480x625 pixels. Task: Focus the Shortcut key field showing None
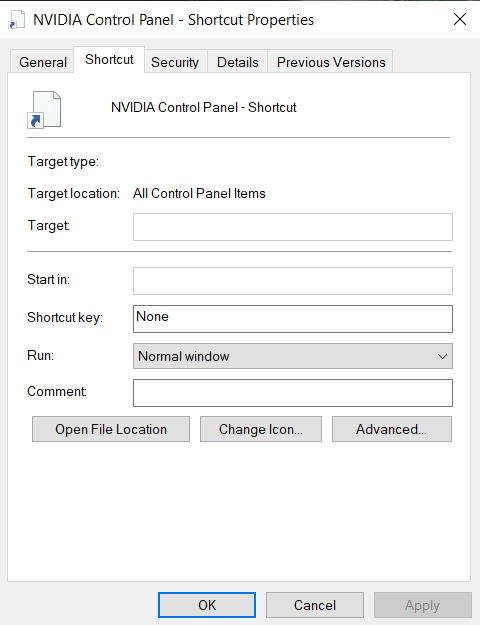pyautogui.click(x=293, y=319)
